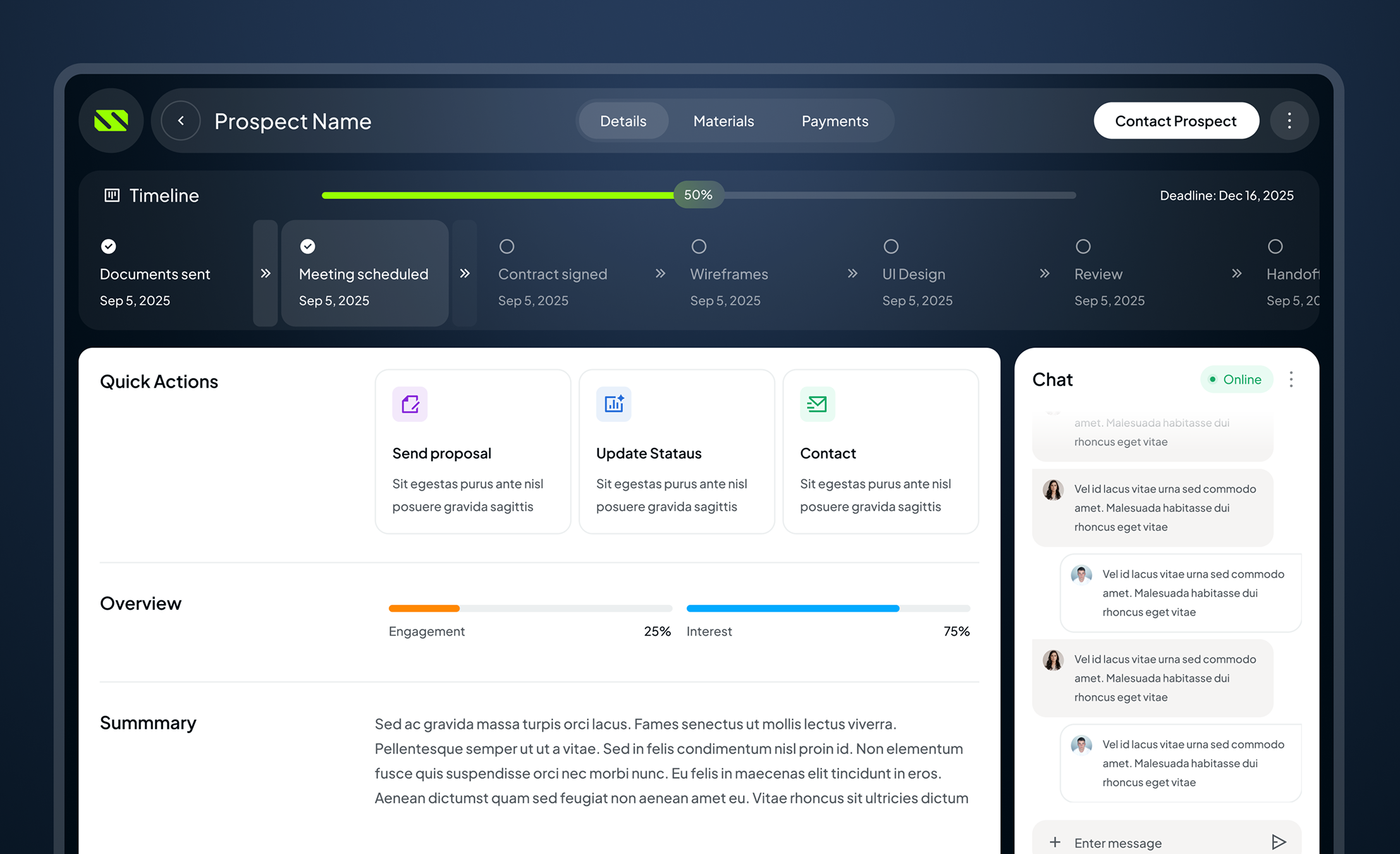
Task: Open the chat panel three-dot menu
Action: (x=1291, y=379)
